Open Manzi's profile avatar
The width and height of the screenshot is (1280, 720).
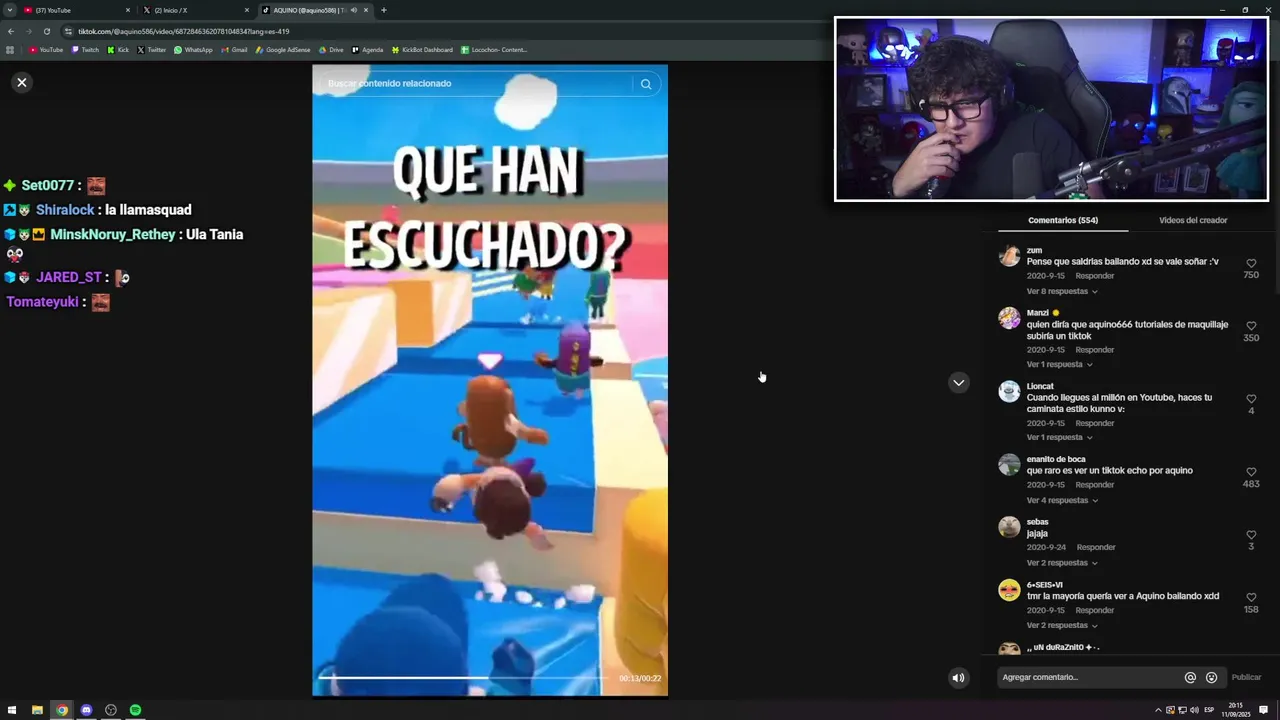(x=1009, y=318)
